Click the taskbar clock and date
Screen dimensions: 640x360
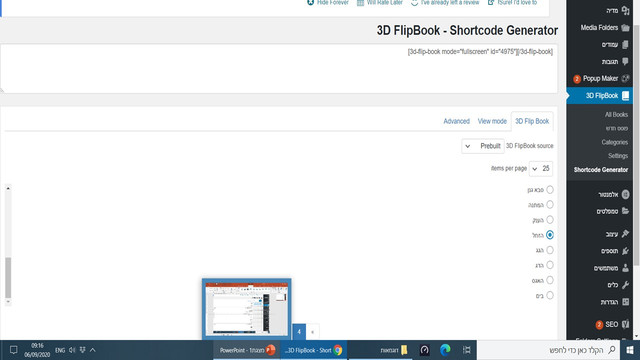(x=37, y=350)
